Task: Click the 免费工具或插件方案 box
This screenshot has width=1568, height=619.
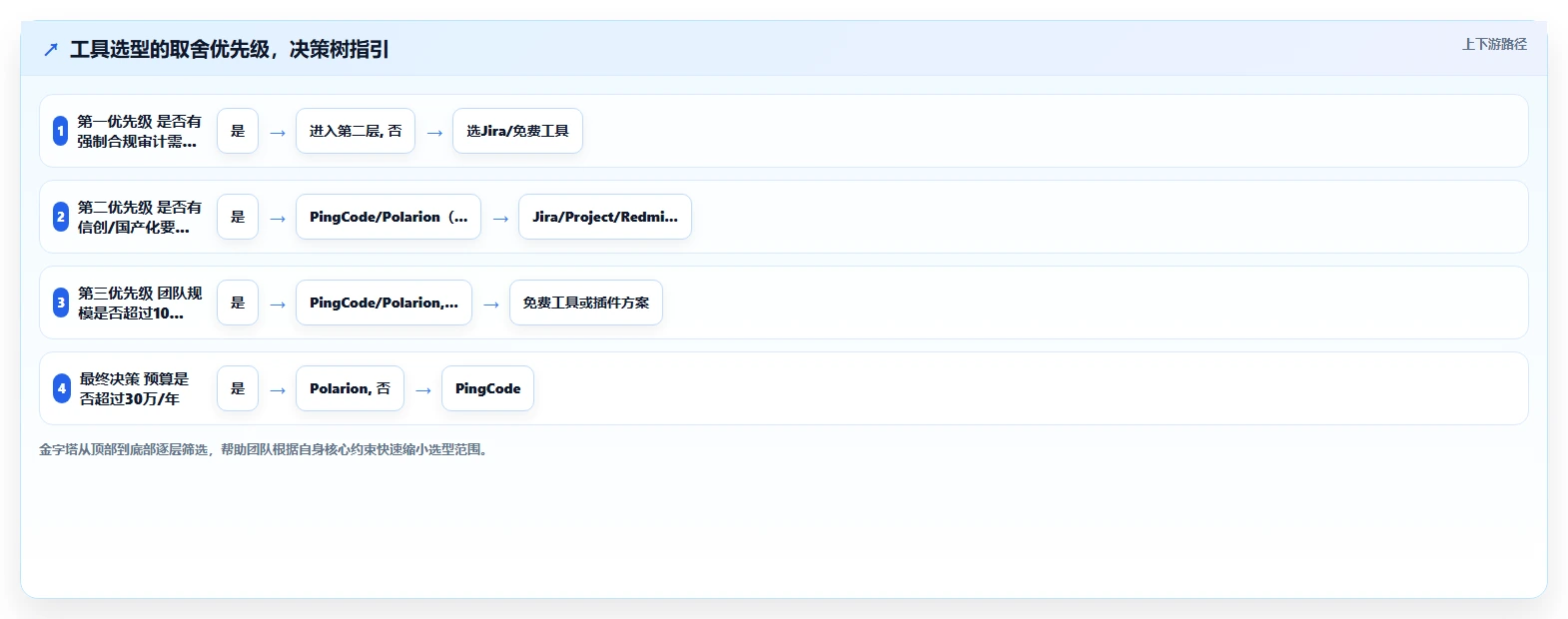Action: coord(586,303)
